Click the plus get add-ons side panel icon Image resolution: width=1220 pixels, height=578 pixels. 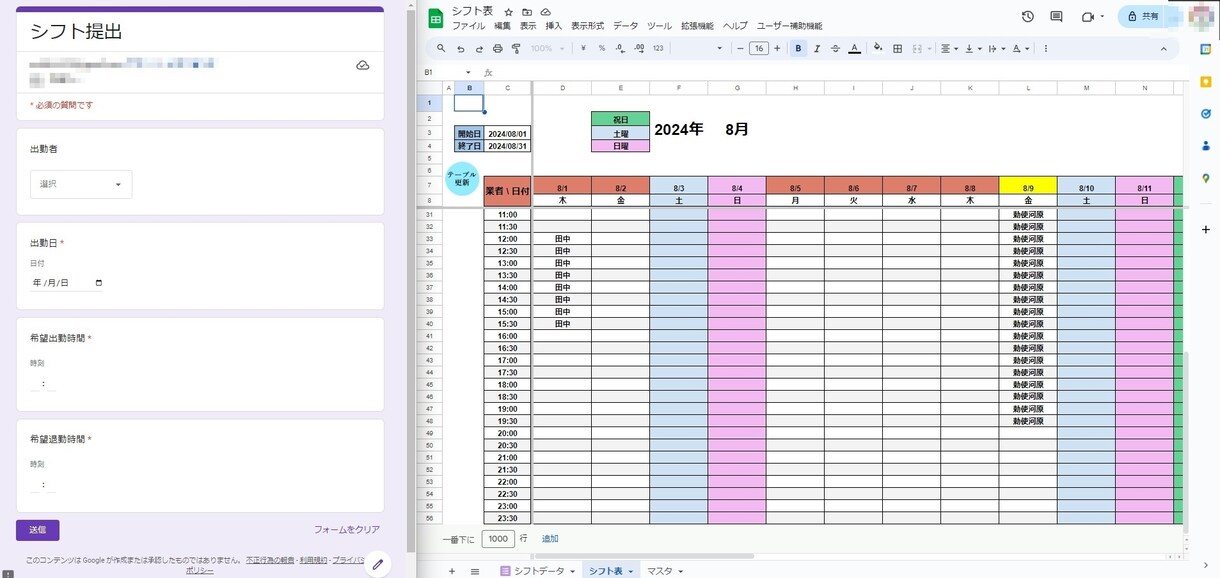pos(1205,230)
